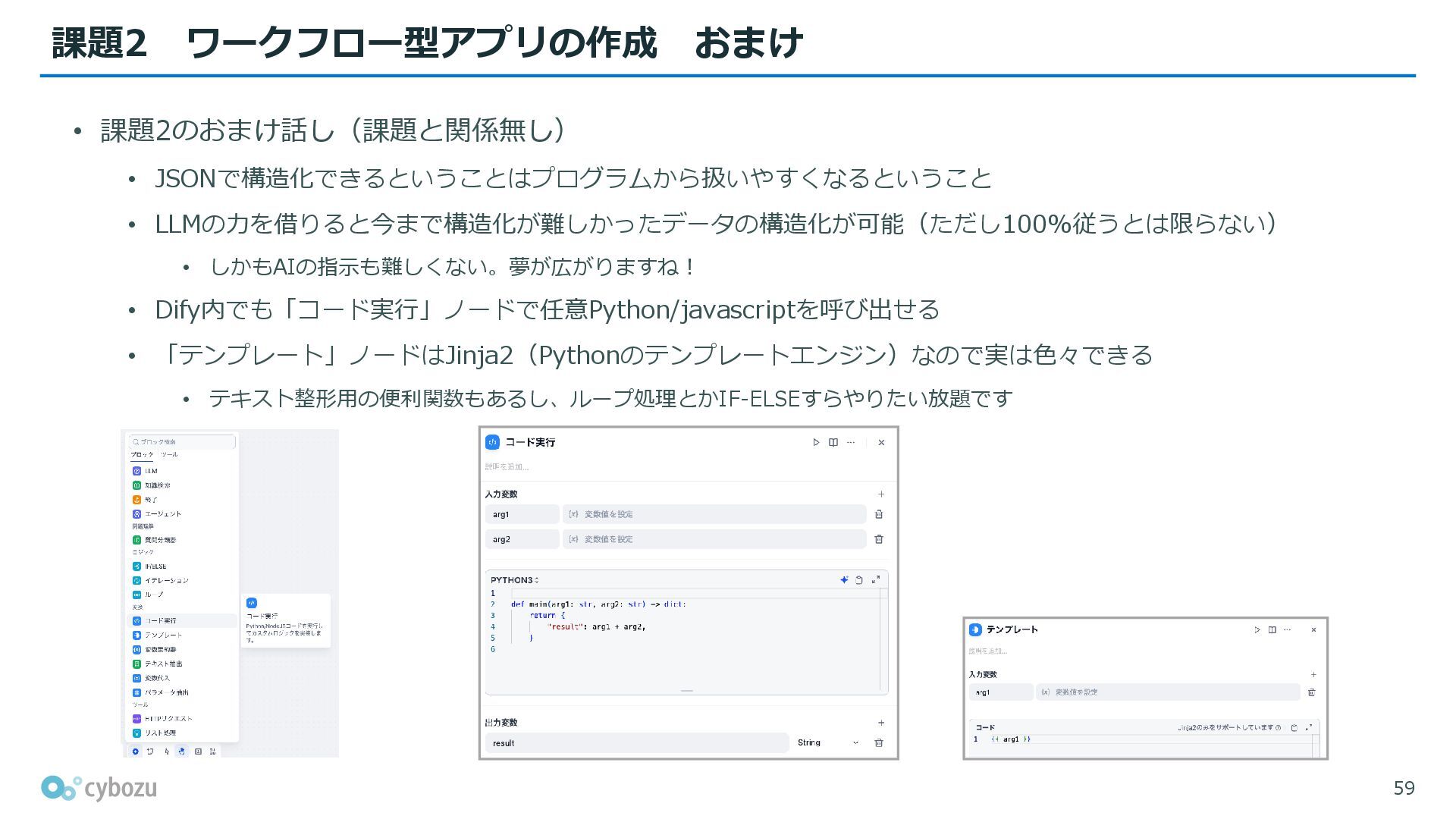The width and height of the screenshot is (1456, 819).
Task: Delete arg1 variable in テンプレート panel
Action: point(1312,692)
